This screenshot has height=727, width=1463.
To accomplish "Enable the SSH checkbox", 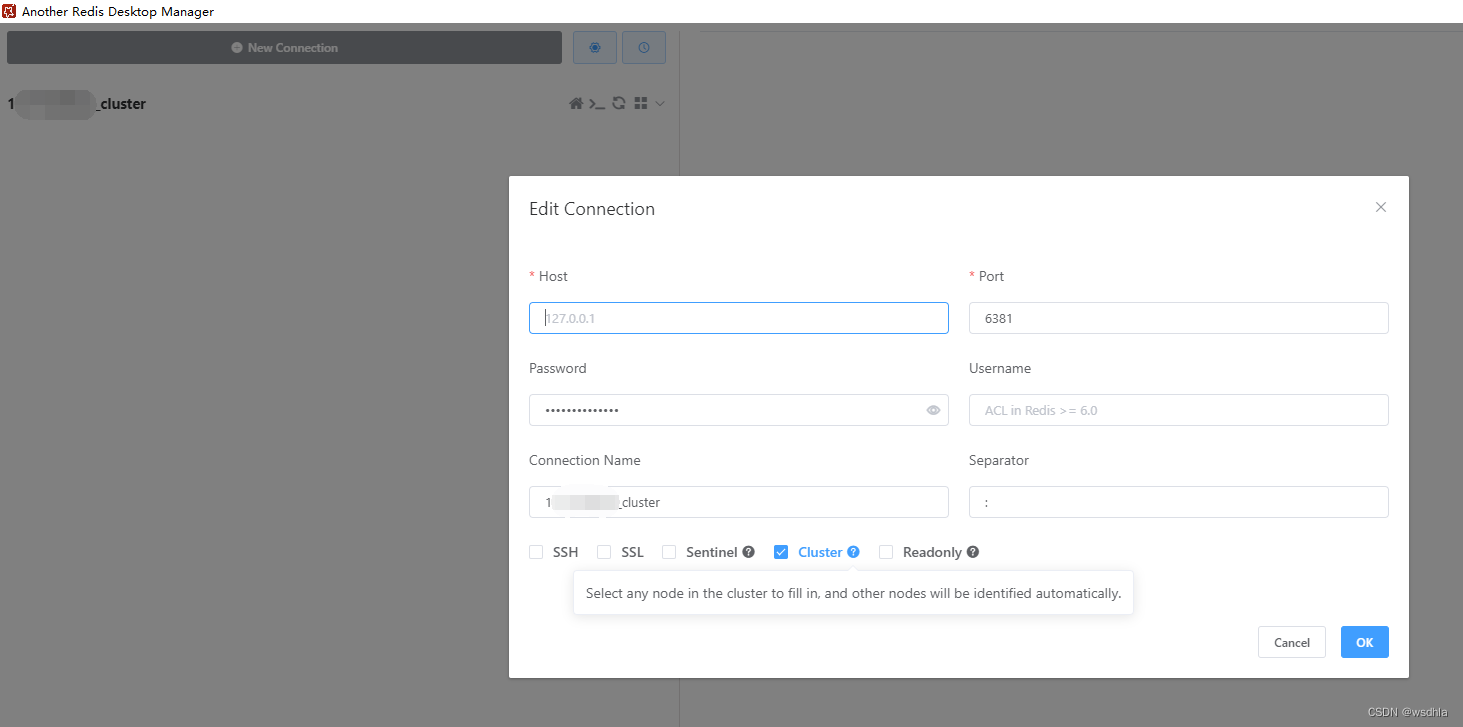I will click(536, 552).
